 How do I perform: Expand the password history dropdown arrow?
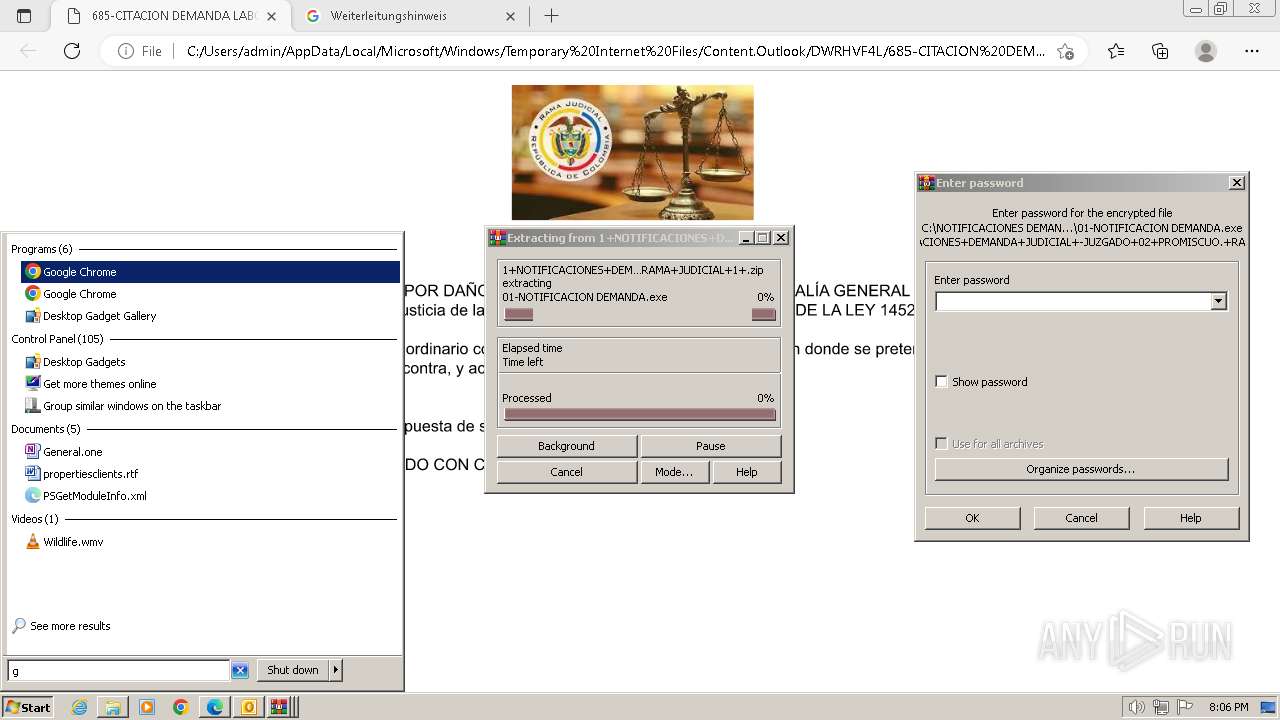tap(1218, 301)
